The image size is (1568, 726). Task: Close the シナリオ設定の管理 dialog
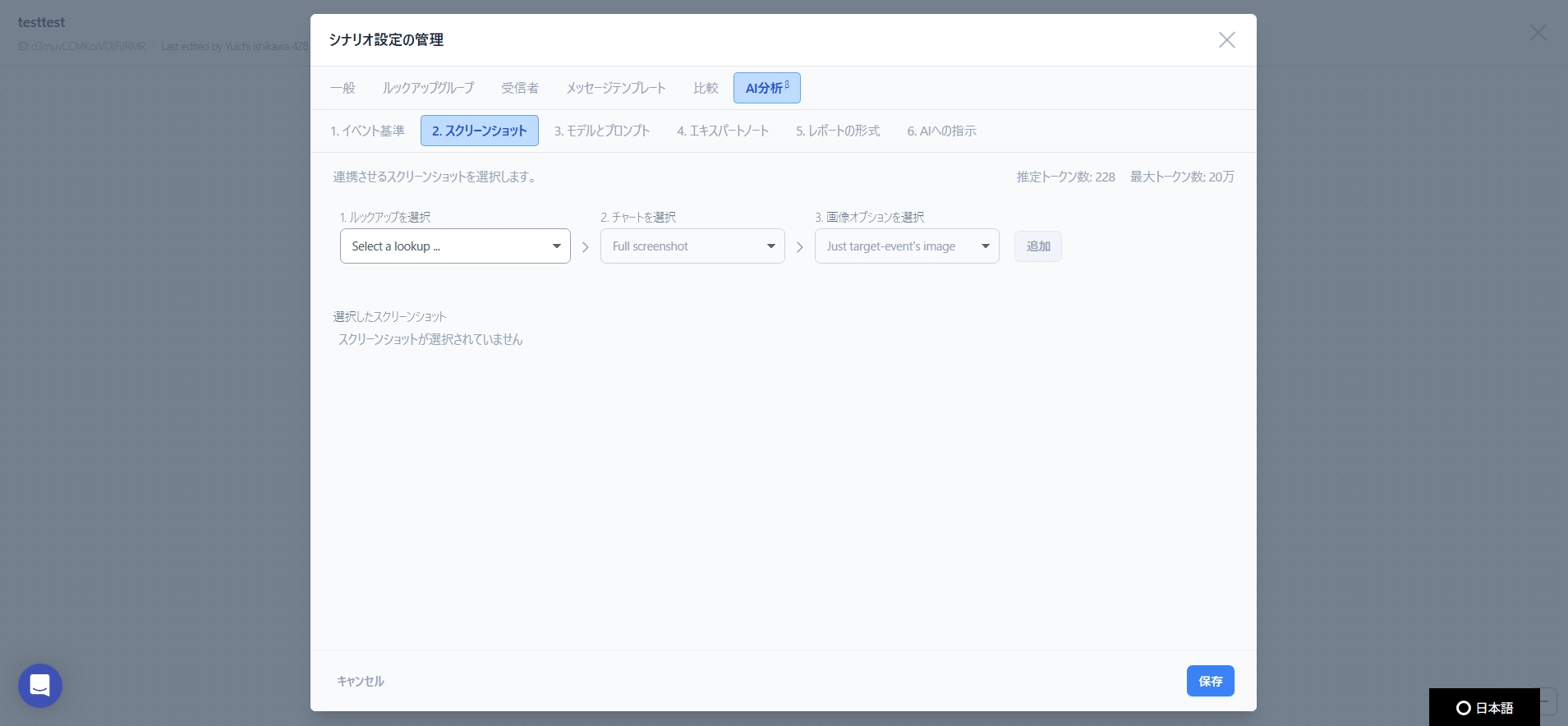point(1226,40)
